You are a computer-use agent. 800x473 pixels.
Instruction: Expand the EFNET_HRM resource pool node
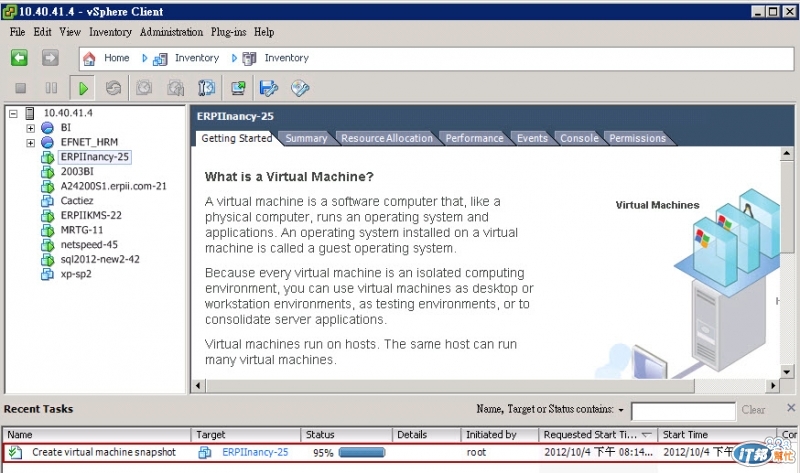pos(31,143)
